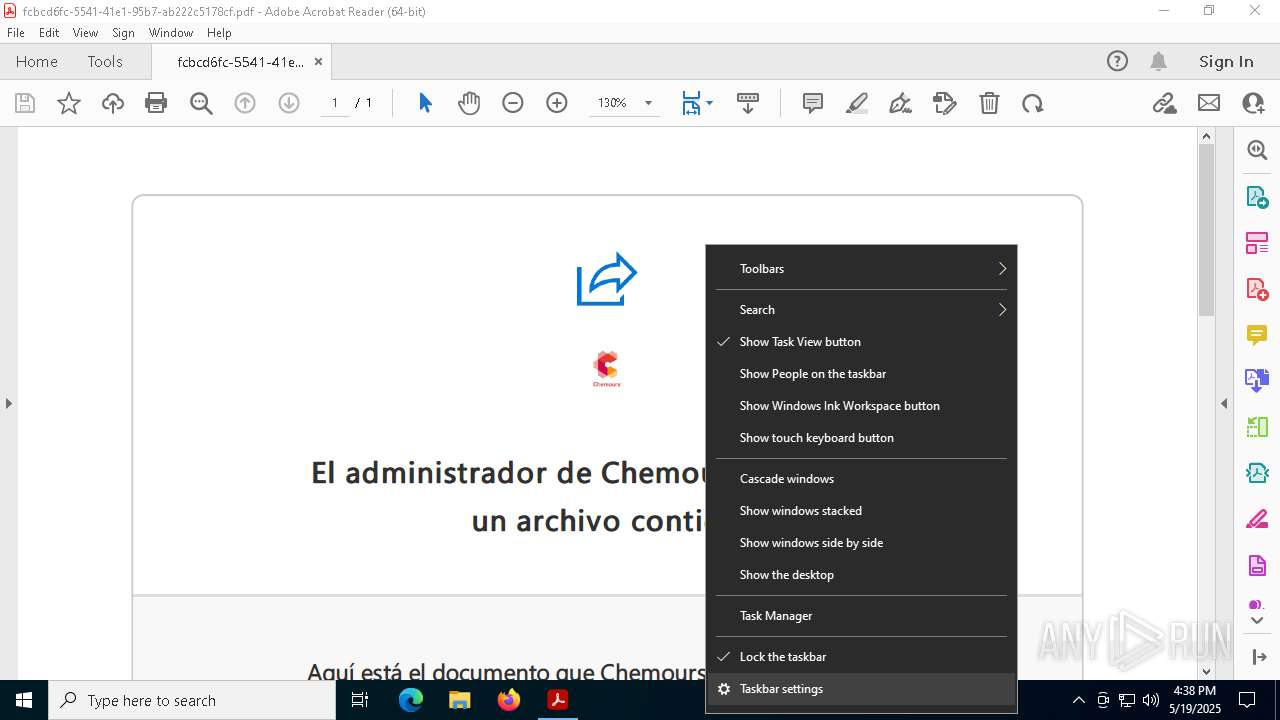Image resolution: width=1280 pixels, height=720 pixels.
Task: Click the page number input field
Action: (x=335, y=103)
